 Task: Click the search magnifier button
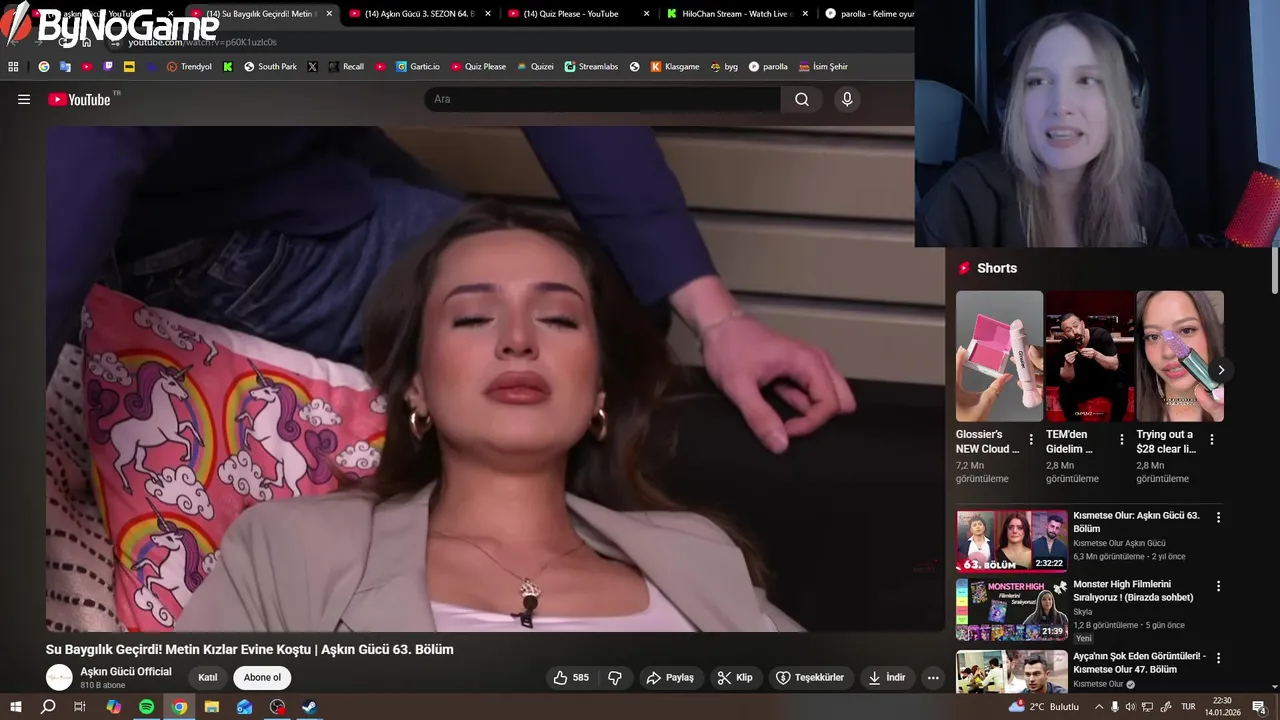(x=802, y=99)
